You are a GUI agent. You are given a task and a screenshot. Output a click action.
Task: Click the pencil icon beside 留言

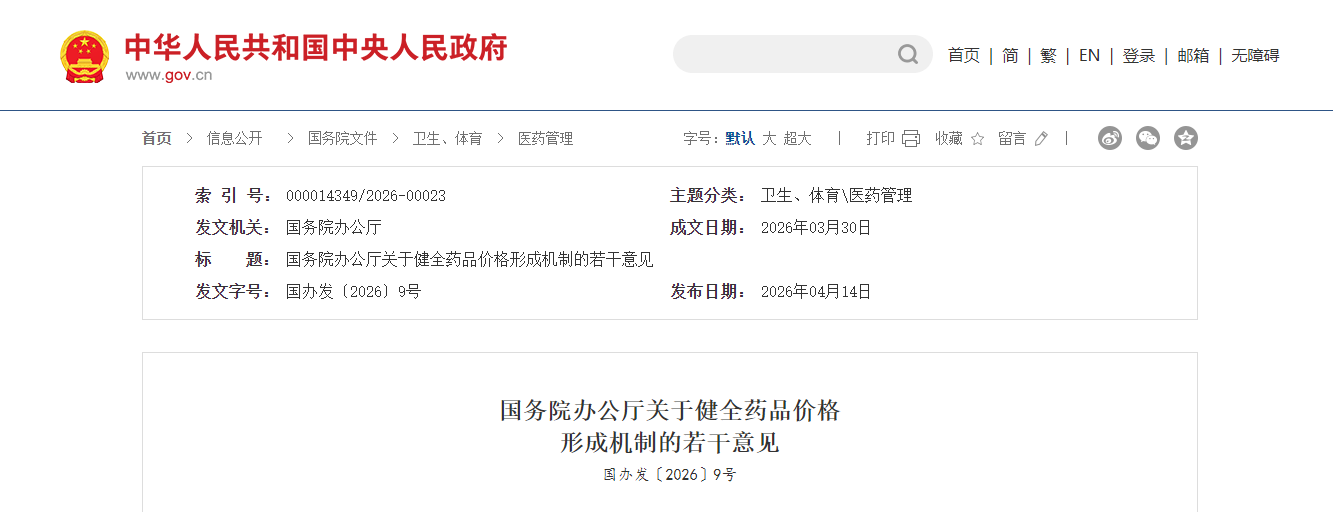1041,139
